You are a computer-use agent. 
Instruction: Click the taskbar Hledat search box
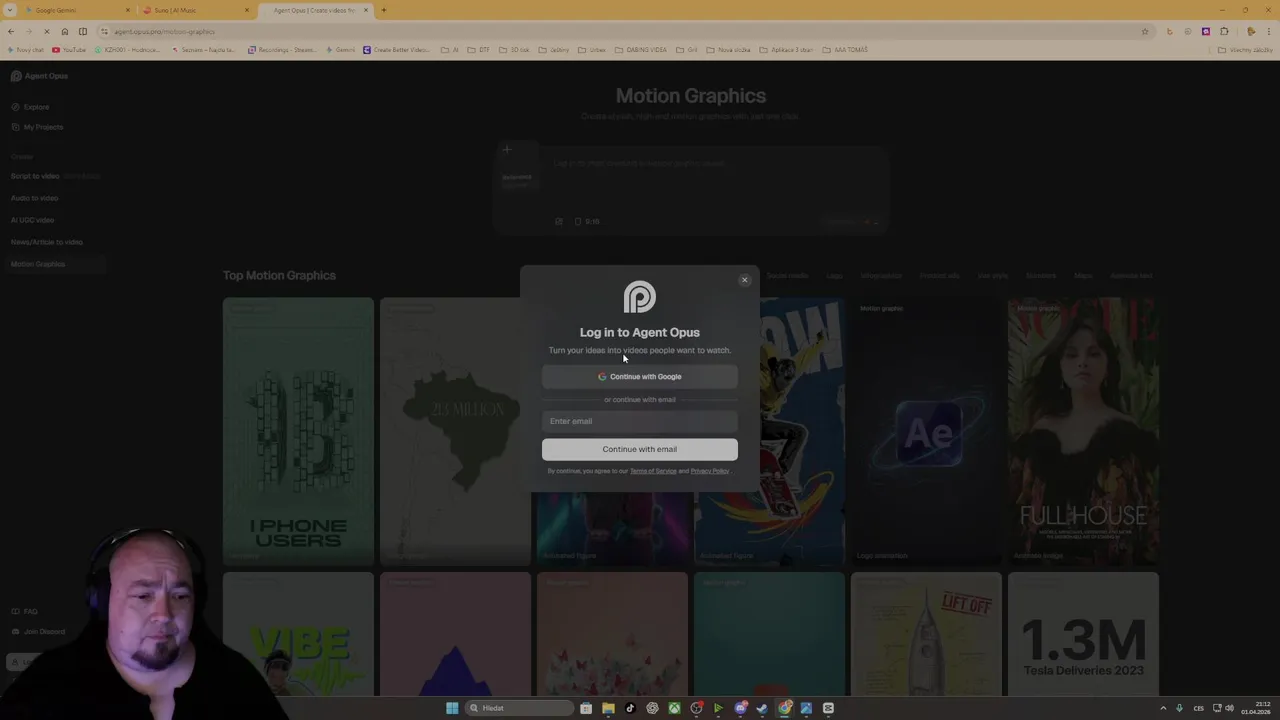518,708
